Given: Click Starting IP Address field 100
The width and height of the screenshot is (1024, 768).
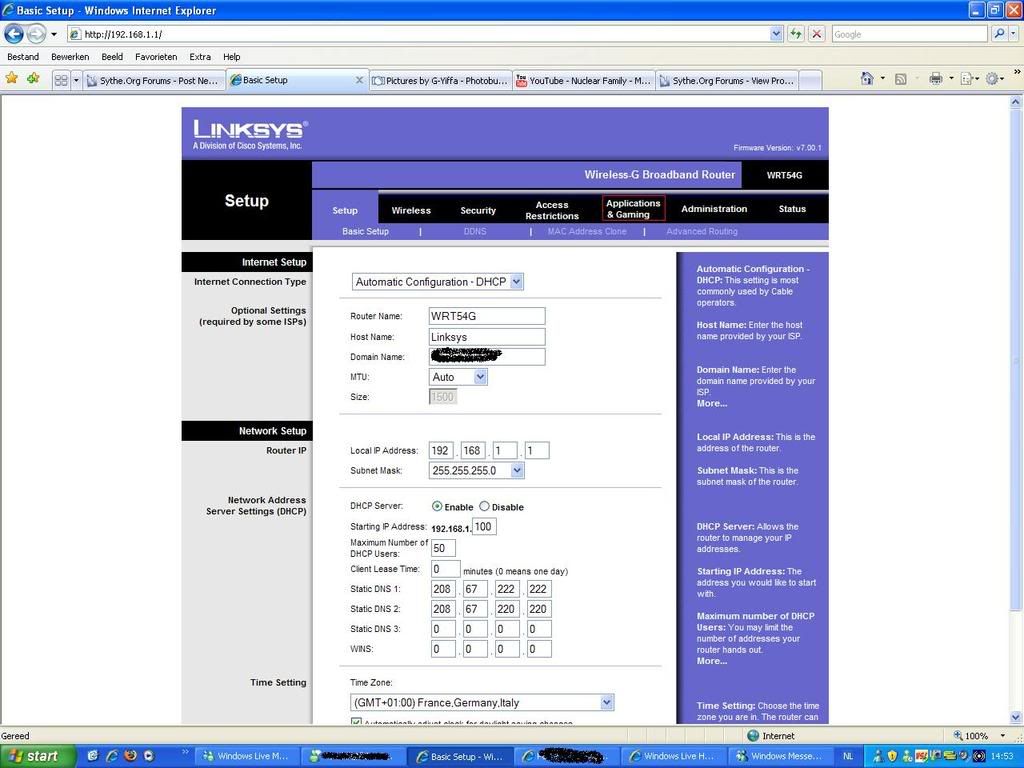Looking at the screenshot, I should (484, 526).
